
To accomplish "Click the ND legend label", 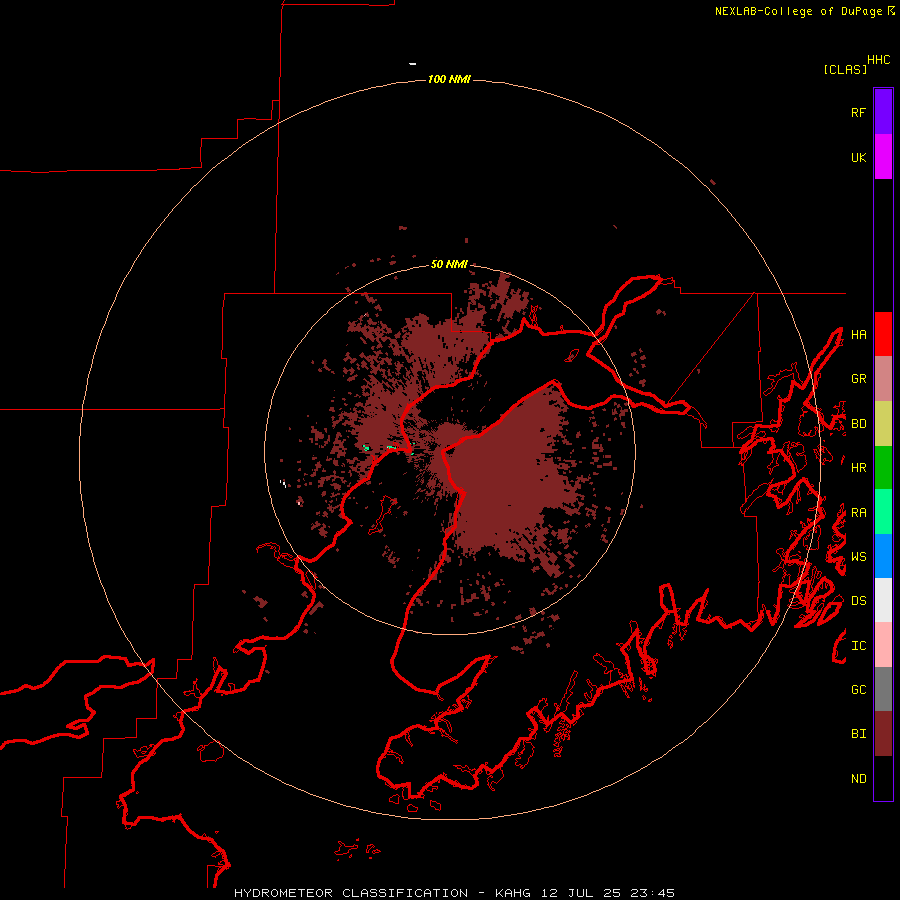I will 858,779.
